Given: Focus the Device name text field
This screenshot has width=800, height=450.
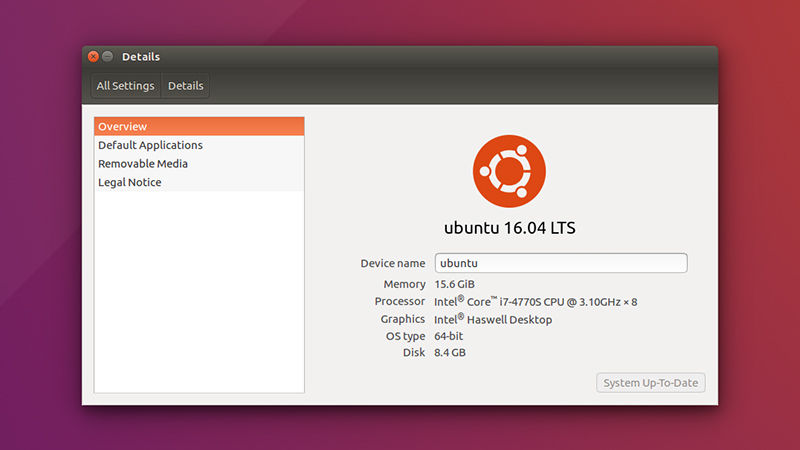Looking at the screenshot, I should pyautogui.click(x=560, y=263).
